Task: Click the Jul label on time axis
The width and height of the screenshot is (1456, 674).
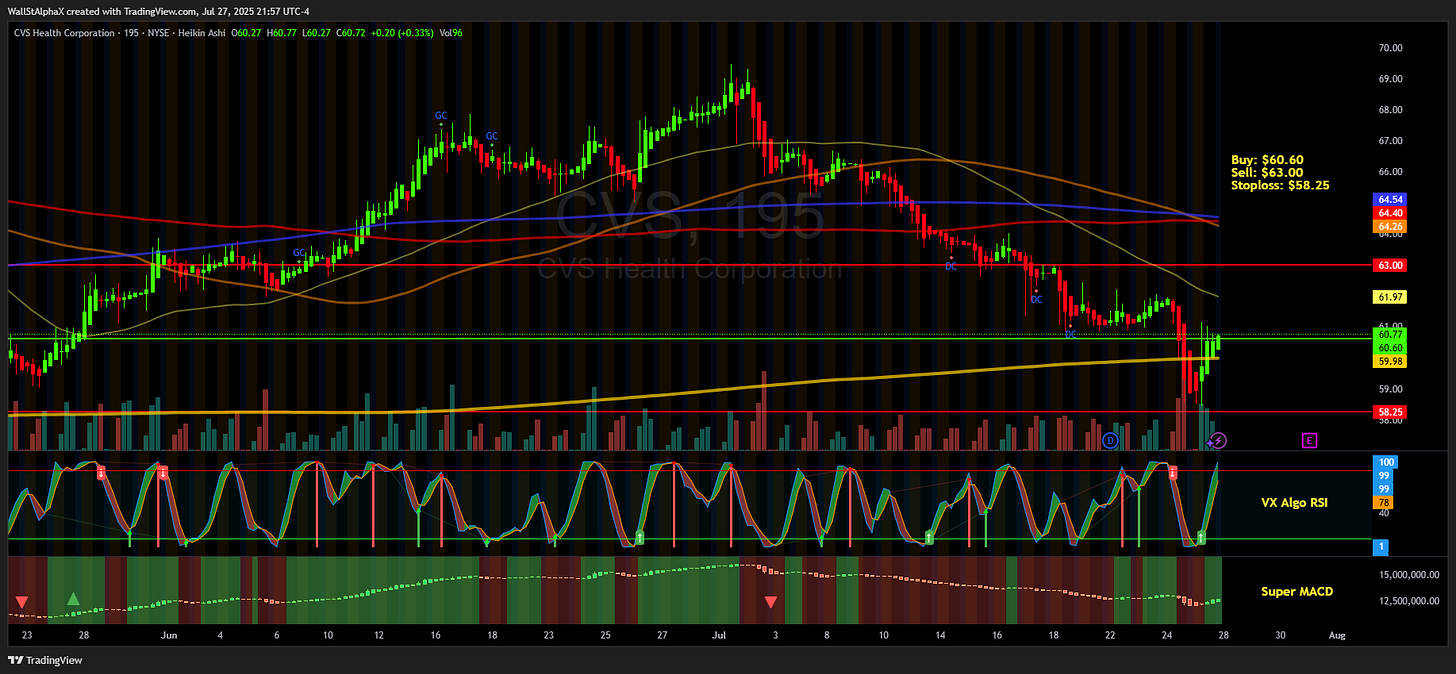Action: click(719, 635)
